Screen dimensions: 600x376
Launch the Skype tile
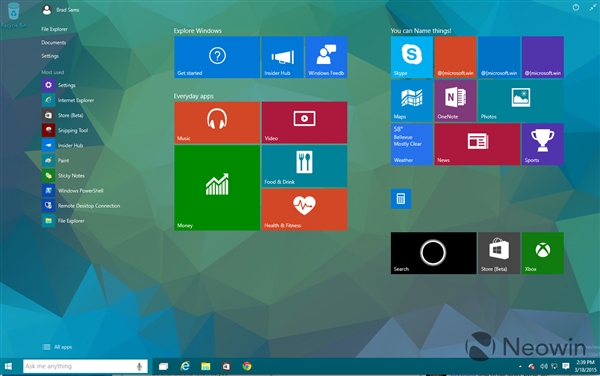click(x=412, y=57)
